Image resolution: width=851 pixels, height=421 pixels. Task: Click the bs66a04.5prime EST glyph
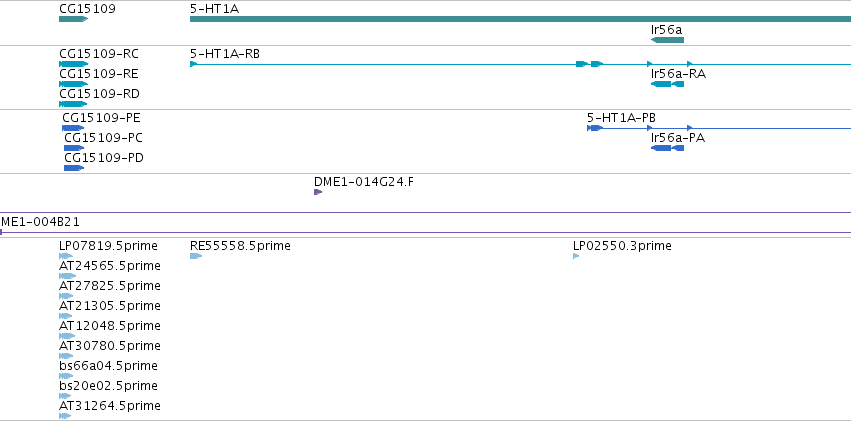tap(65, 376)
